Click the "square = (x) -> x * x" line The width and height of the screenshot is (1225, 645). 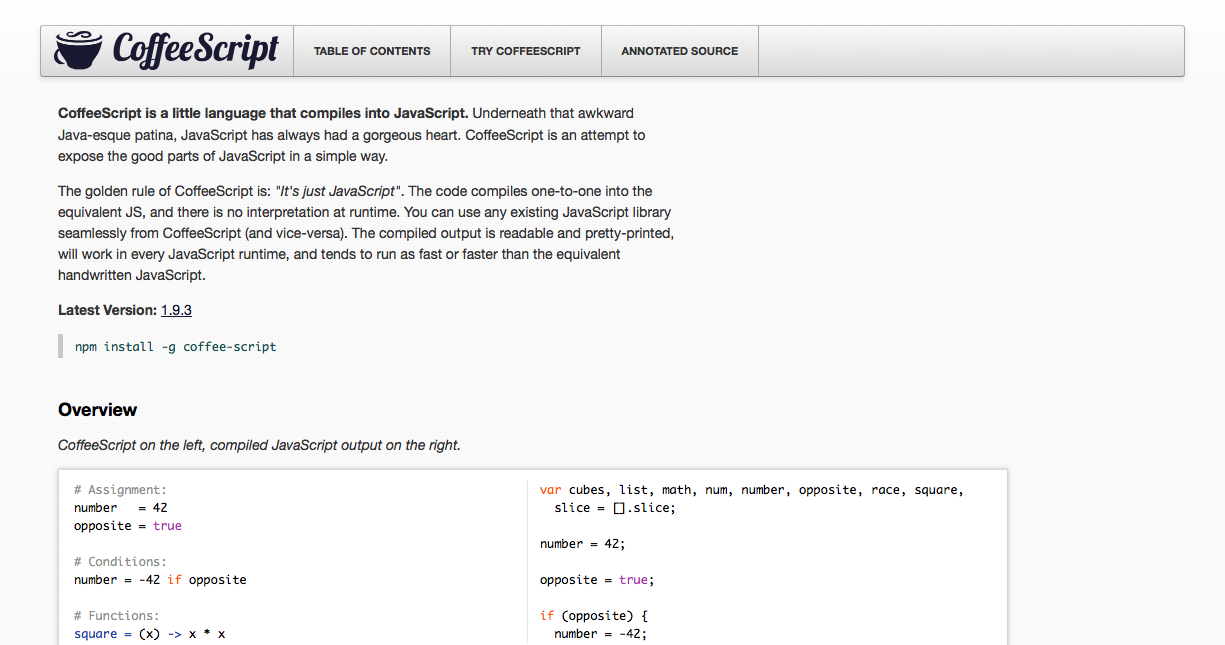150,634
